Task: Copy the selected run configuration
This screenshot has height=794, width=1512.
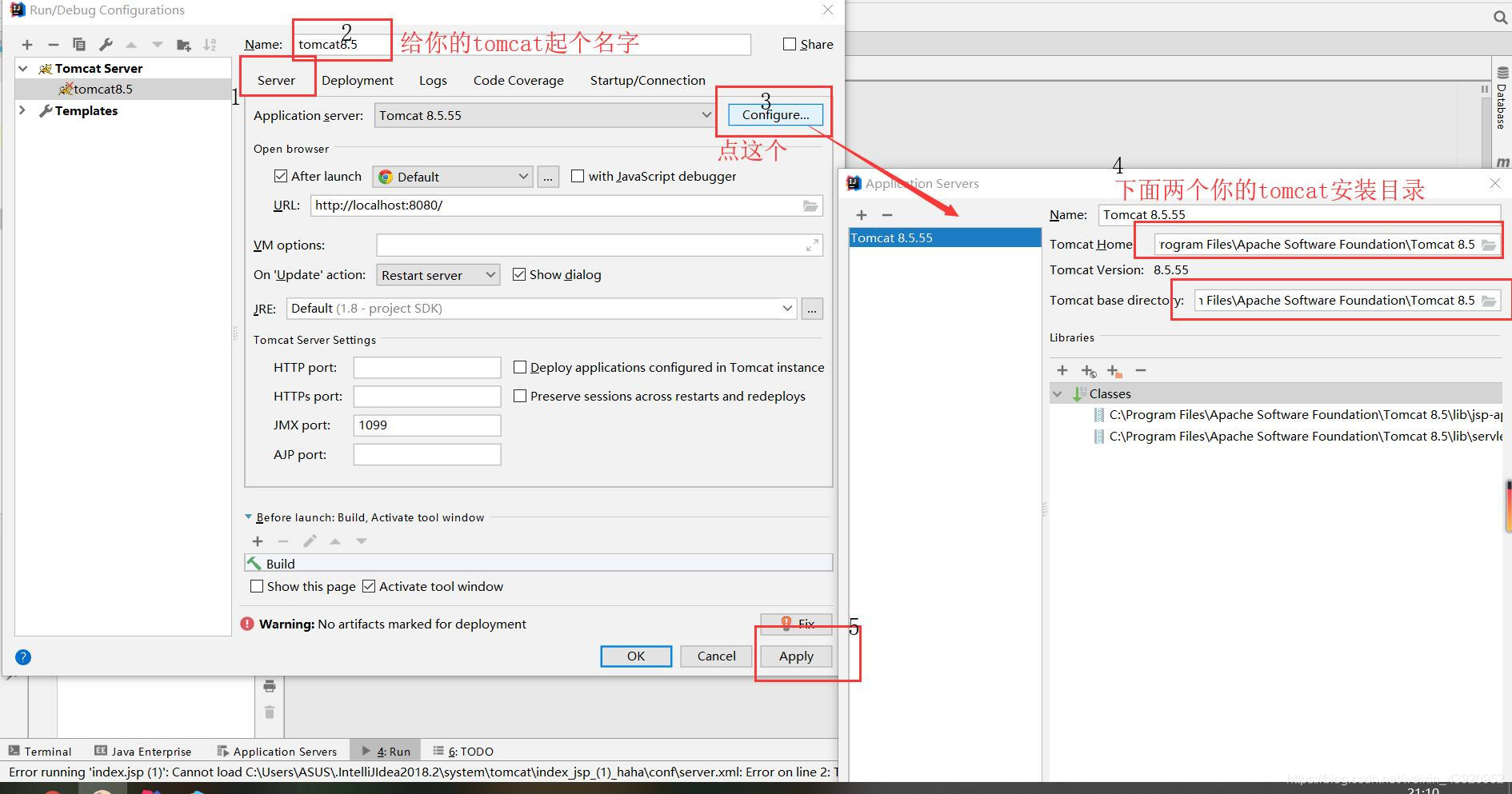Action: click(x=79, y=45)
